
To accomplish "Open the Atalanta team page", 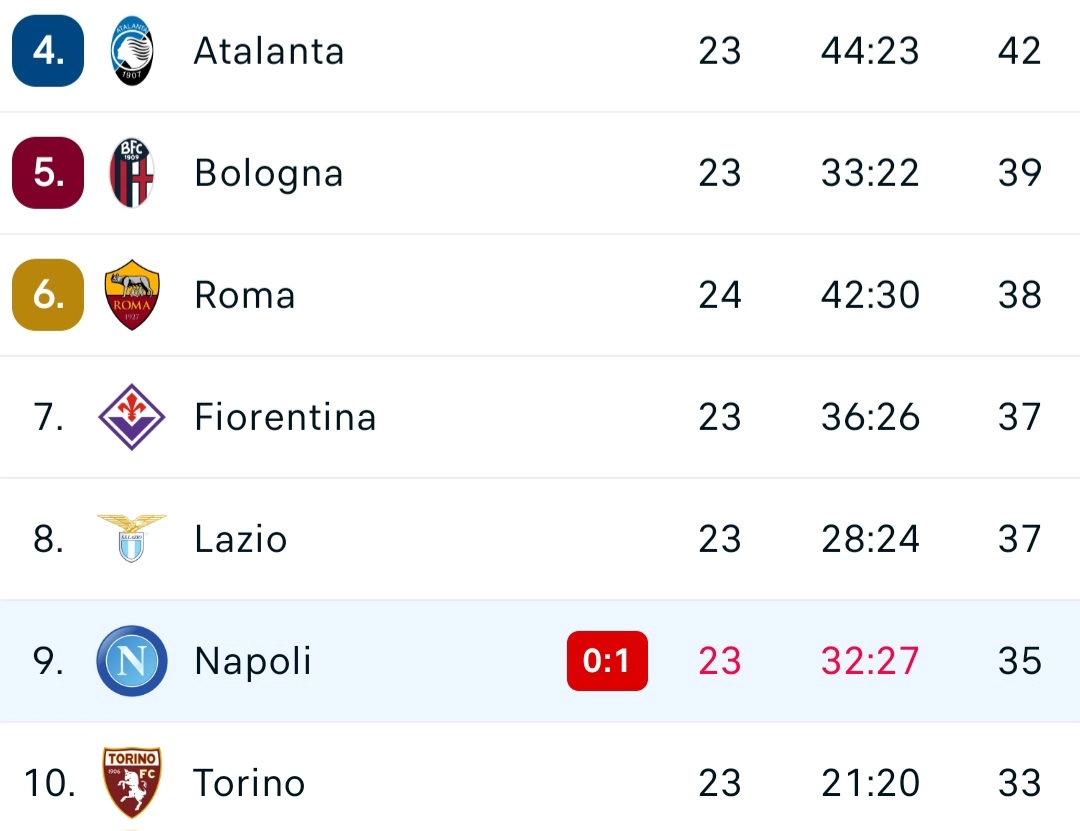I will coord(268,51).
